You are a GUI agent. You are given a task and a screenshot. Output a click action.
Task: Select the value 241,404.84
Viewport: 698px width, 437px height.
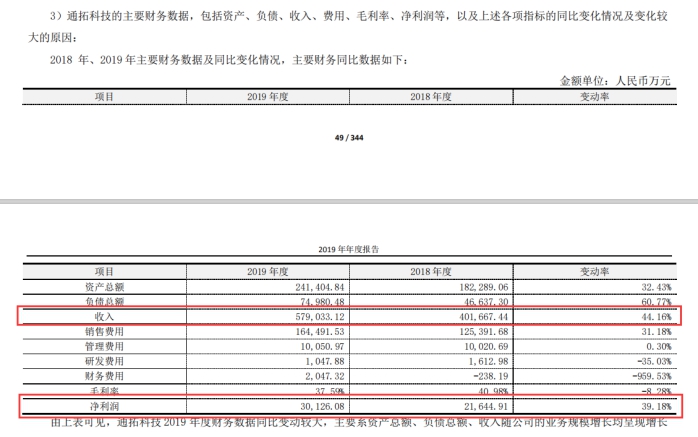[320, 287]
